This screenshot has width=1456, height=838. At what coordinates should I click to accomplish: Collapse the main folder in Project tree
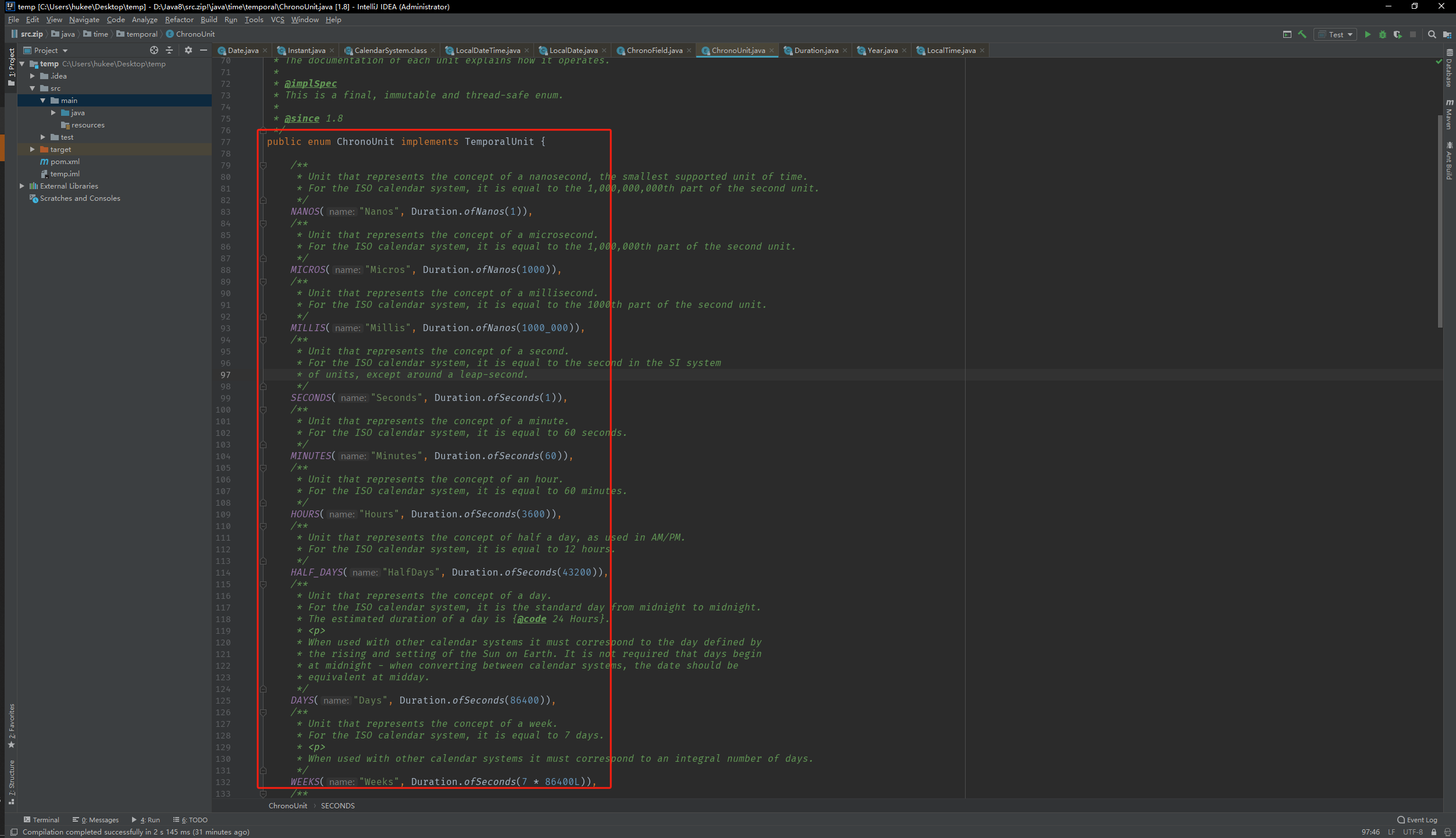pos(43,100)
